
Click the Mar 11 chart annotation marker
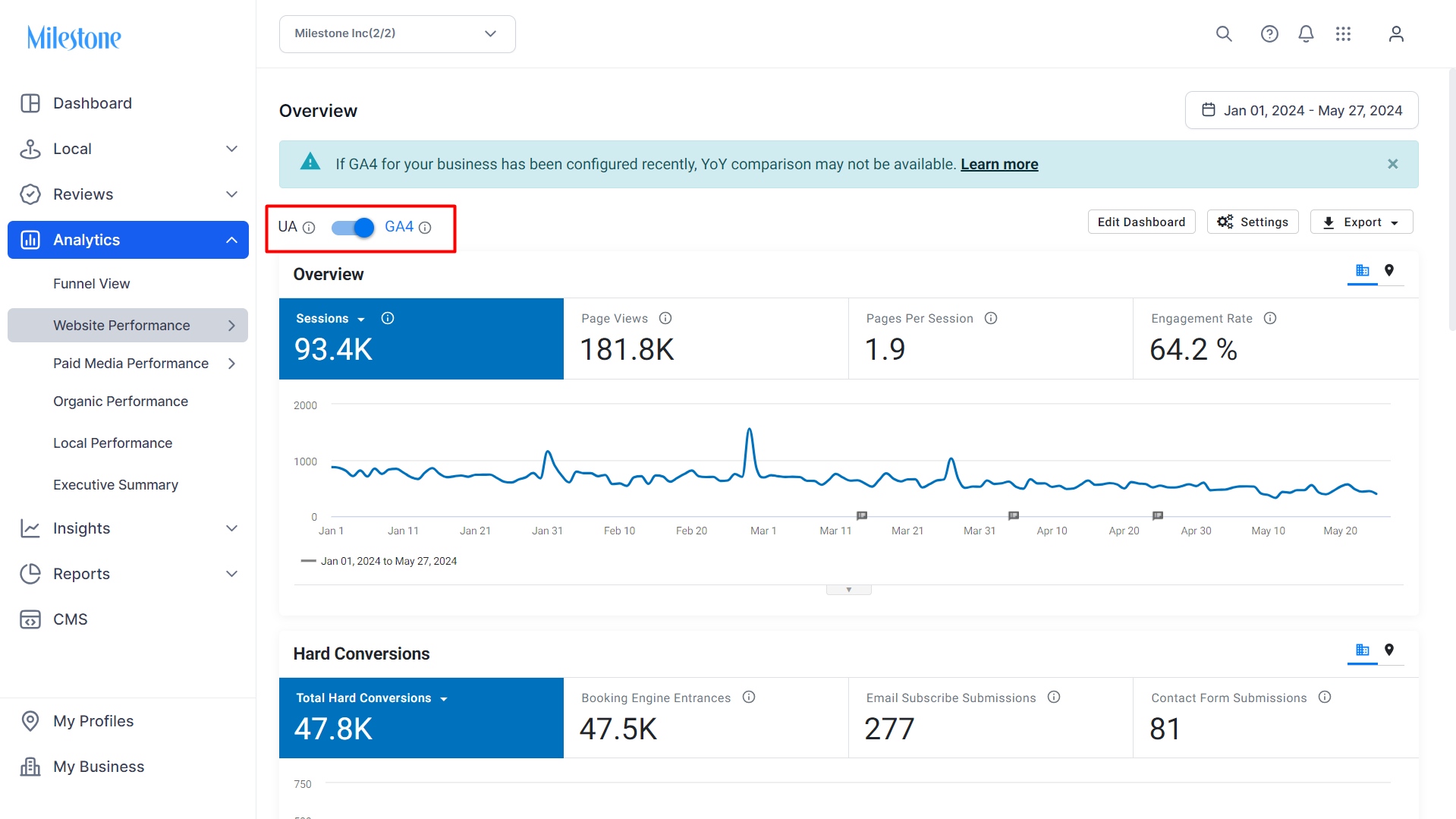pyautogui.click(x=862, y=515)
